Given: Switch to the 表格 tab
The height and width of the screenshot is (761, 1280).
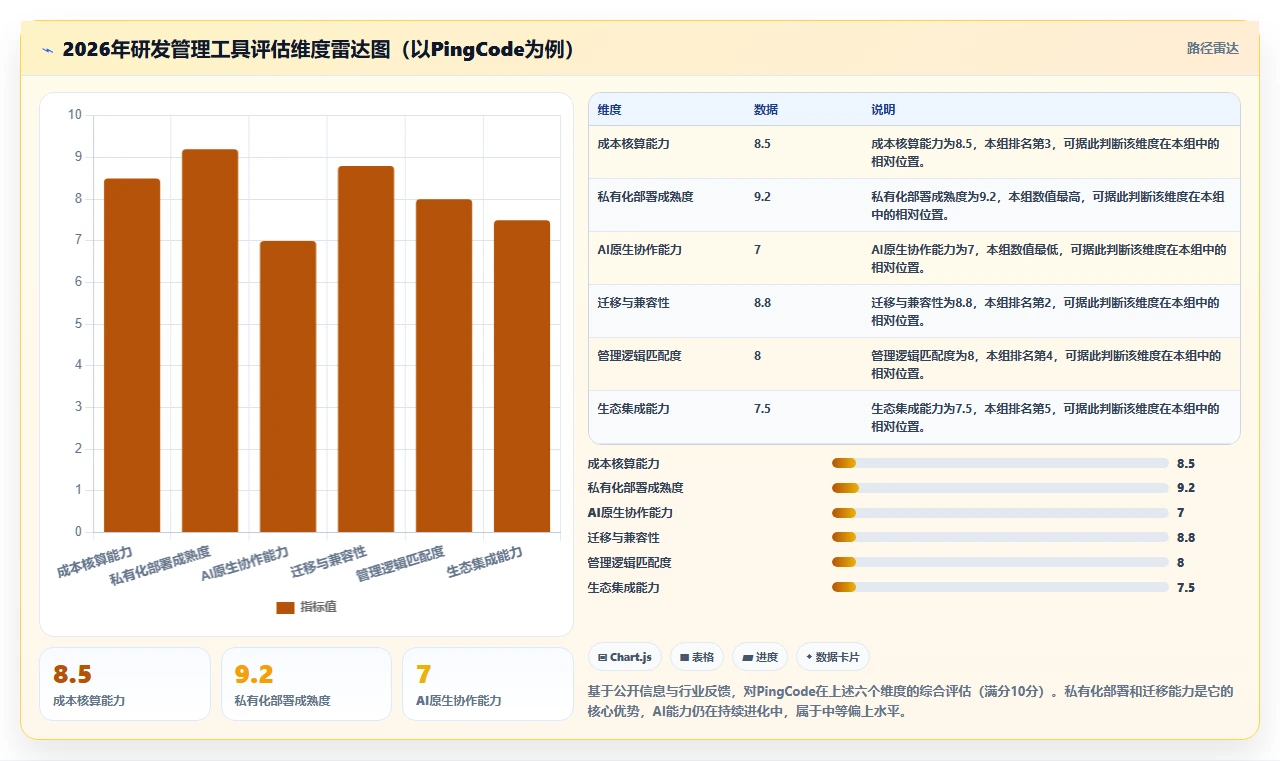Looking at the screenshot, I should (697, 657).
